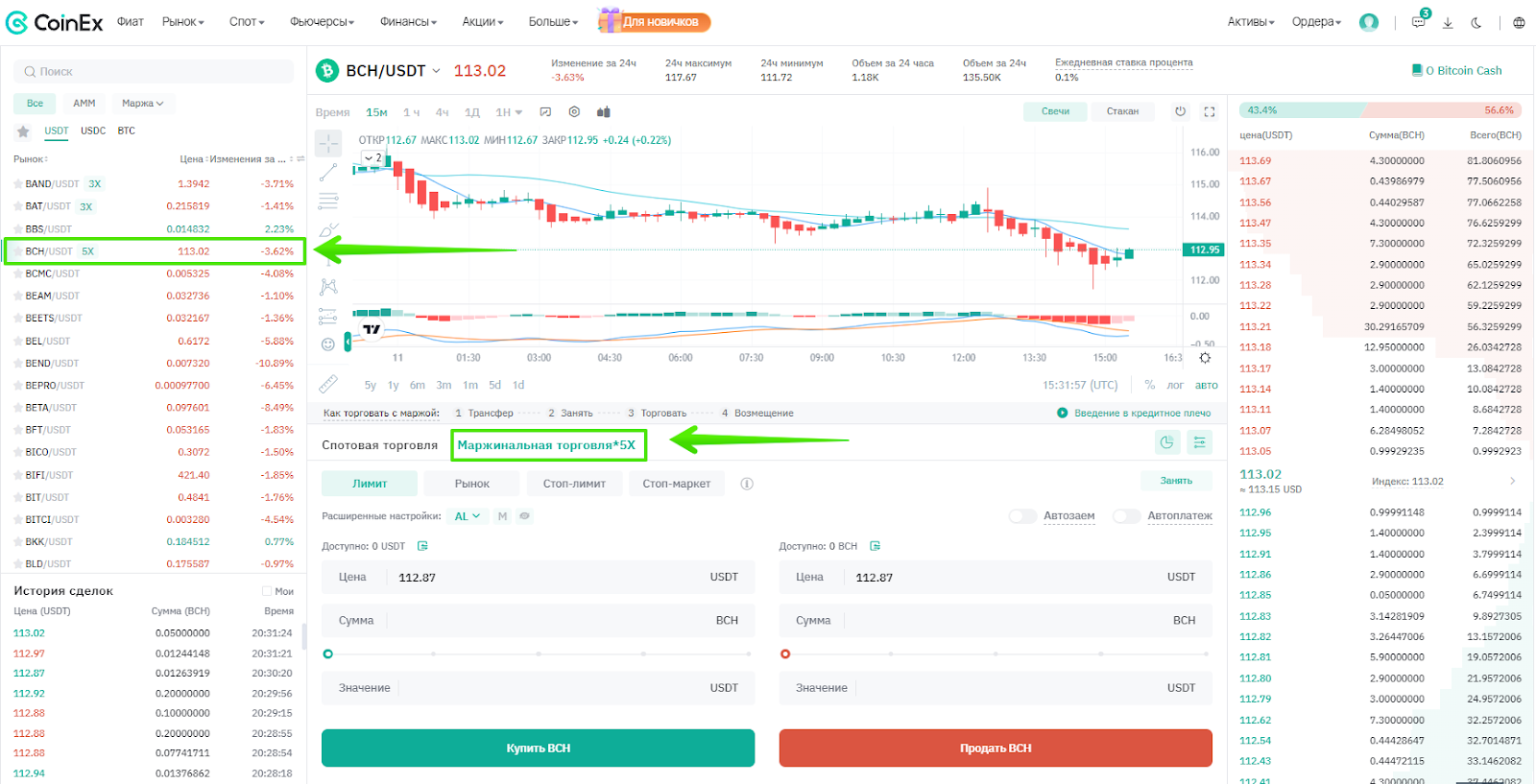Change the candlestick chart style icon
The width and height of the screenshot is (1536, 784).
(x=604, y=112)
